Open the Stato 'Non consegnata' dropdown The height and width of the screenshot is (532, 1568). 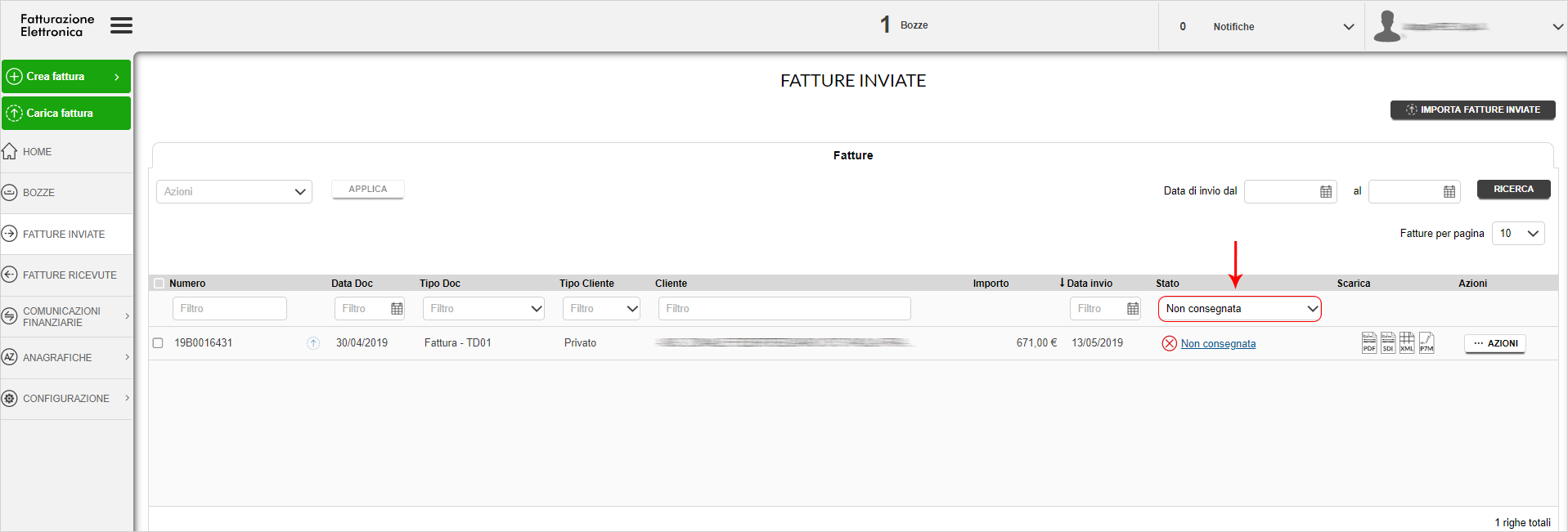1239,309
